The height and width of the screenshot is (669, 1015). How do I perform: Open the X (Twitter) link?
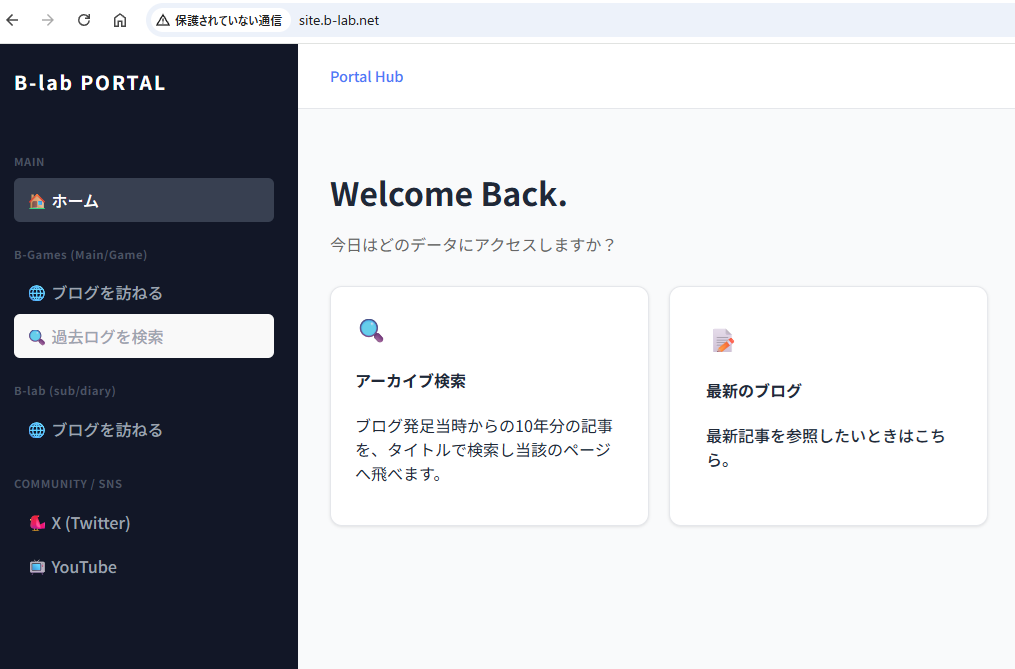91,523
